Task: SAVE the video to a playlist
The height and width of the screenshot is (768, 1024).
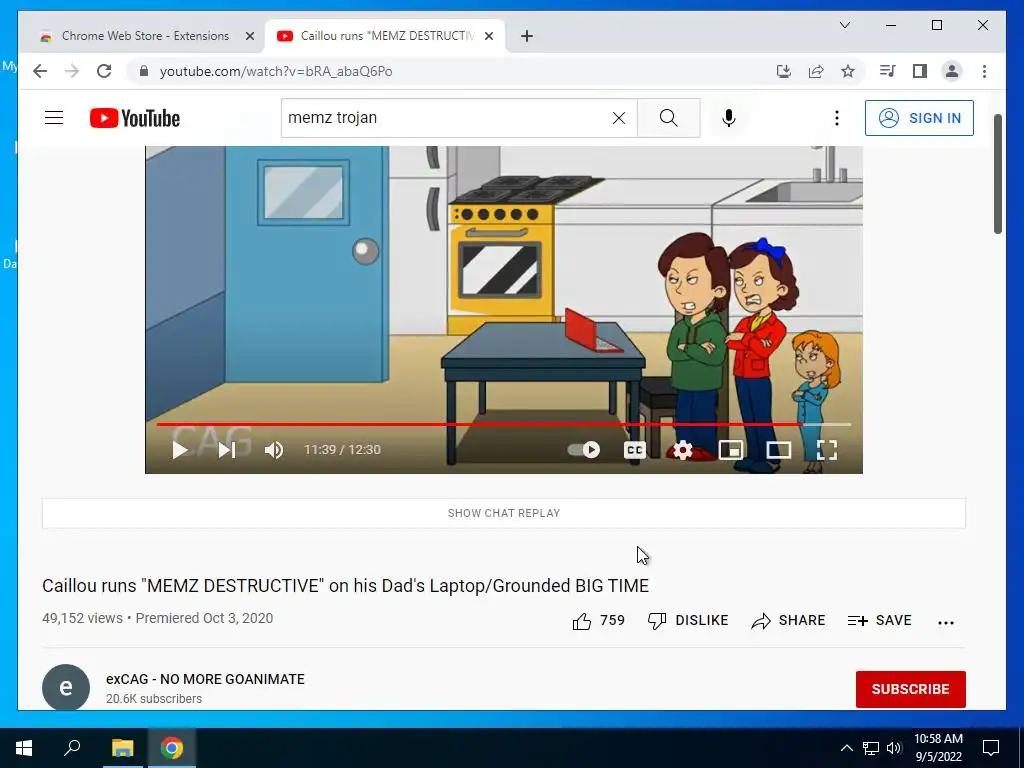Action: coord(879,620)
